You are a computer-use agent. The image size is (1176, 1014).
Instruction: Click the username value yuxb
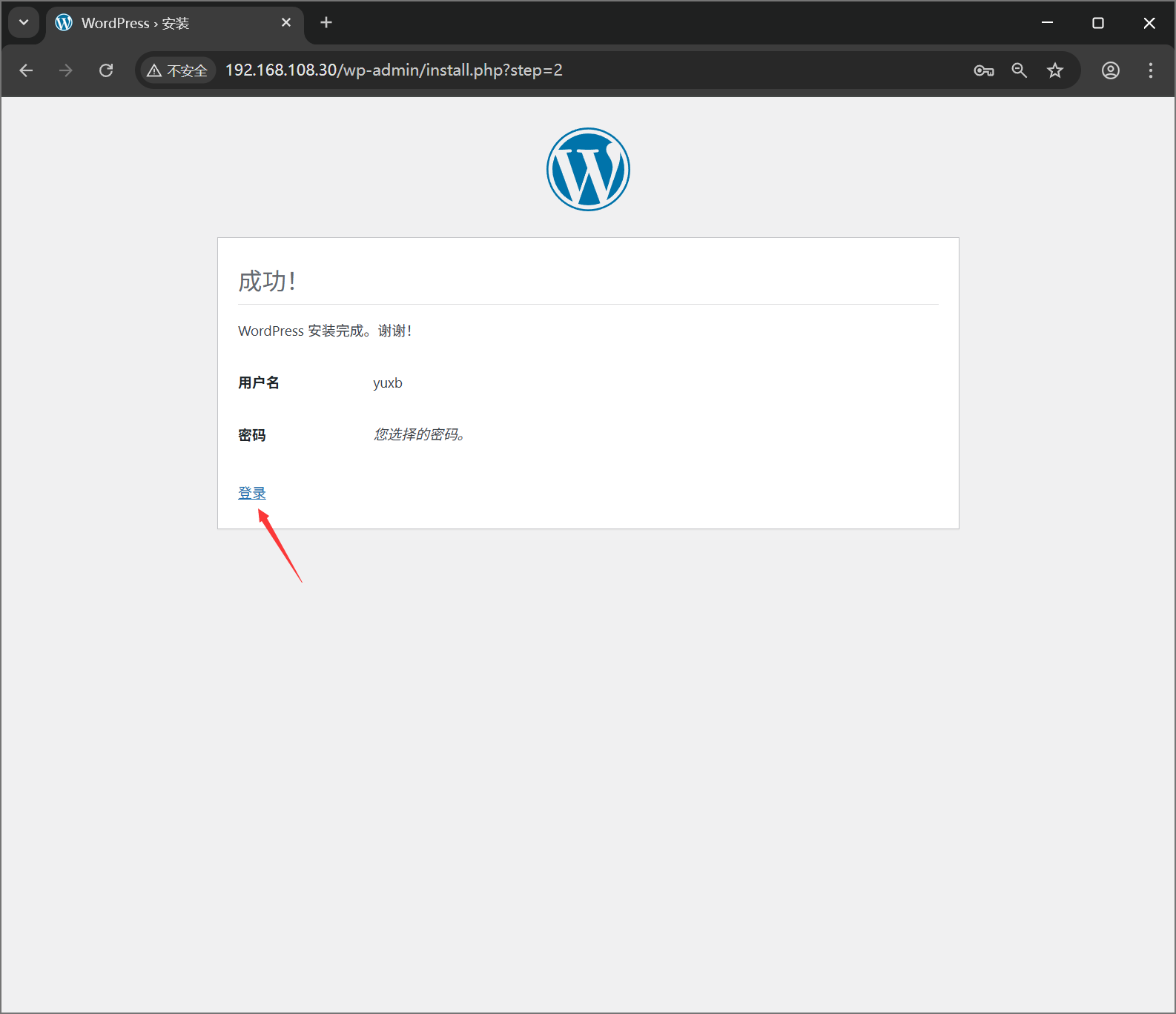[387, 383]
